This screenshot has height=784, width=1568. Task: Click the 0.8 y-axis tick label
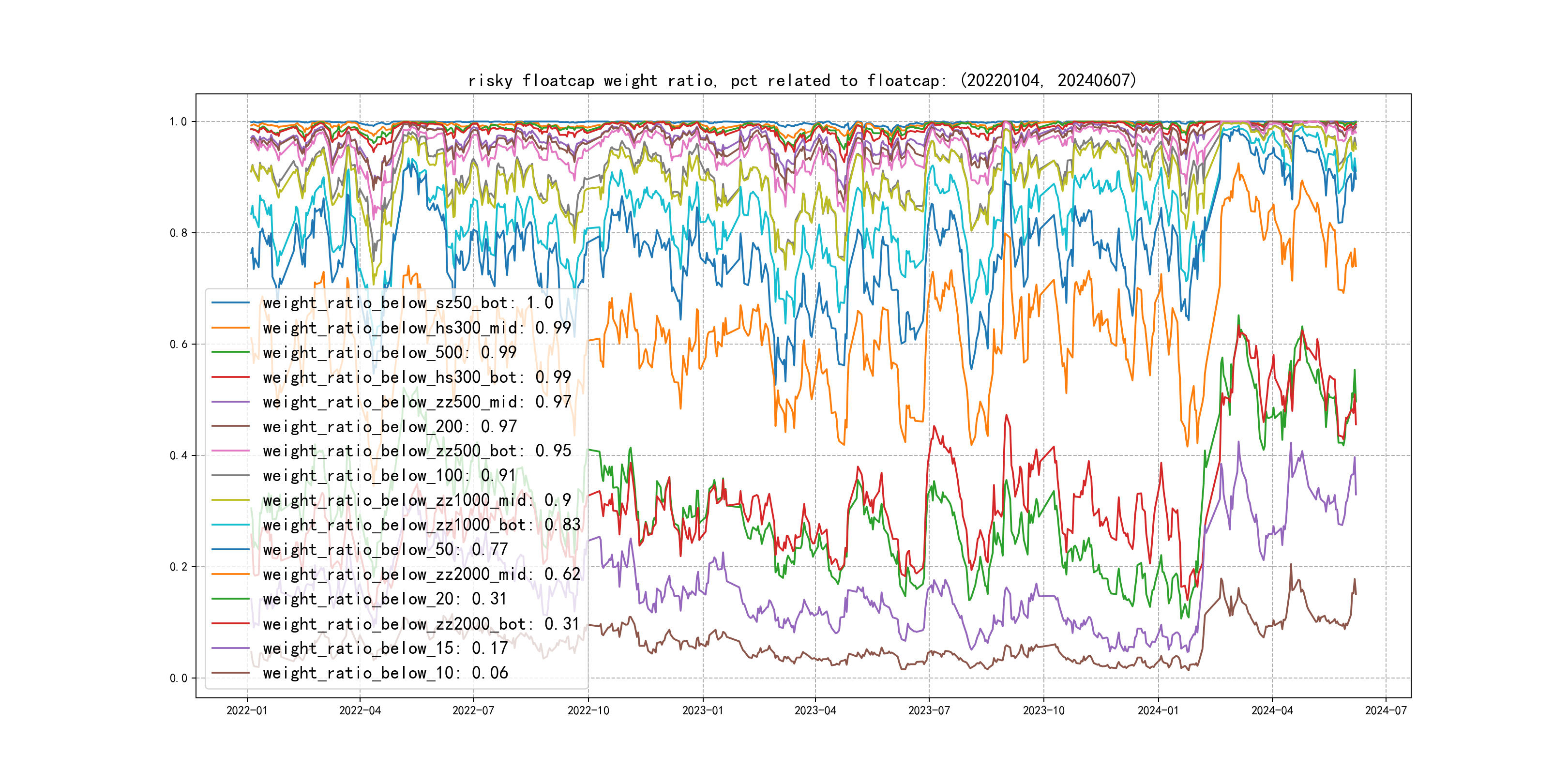coord(179,233)
